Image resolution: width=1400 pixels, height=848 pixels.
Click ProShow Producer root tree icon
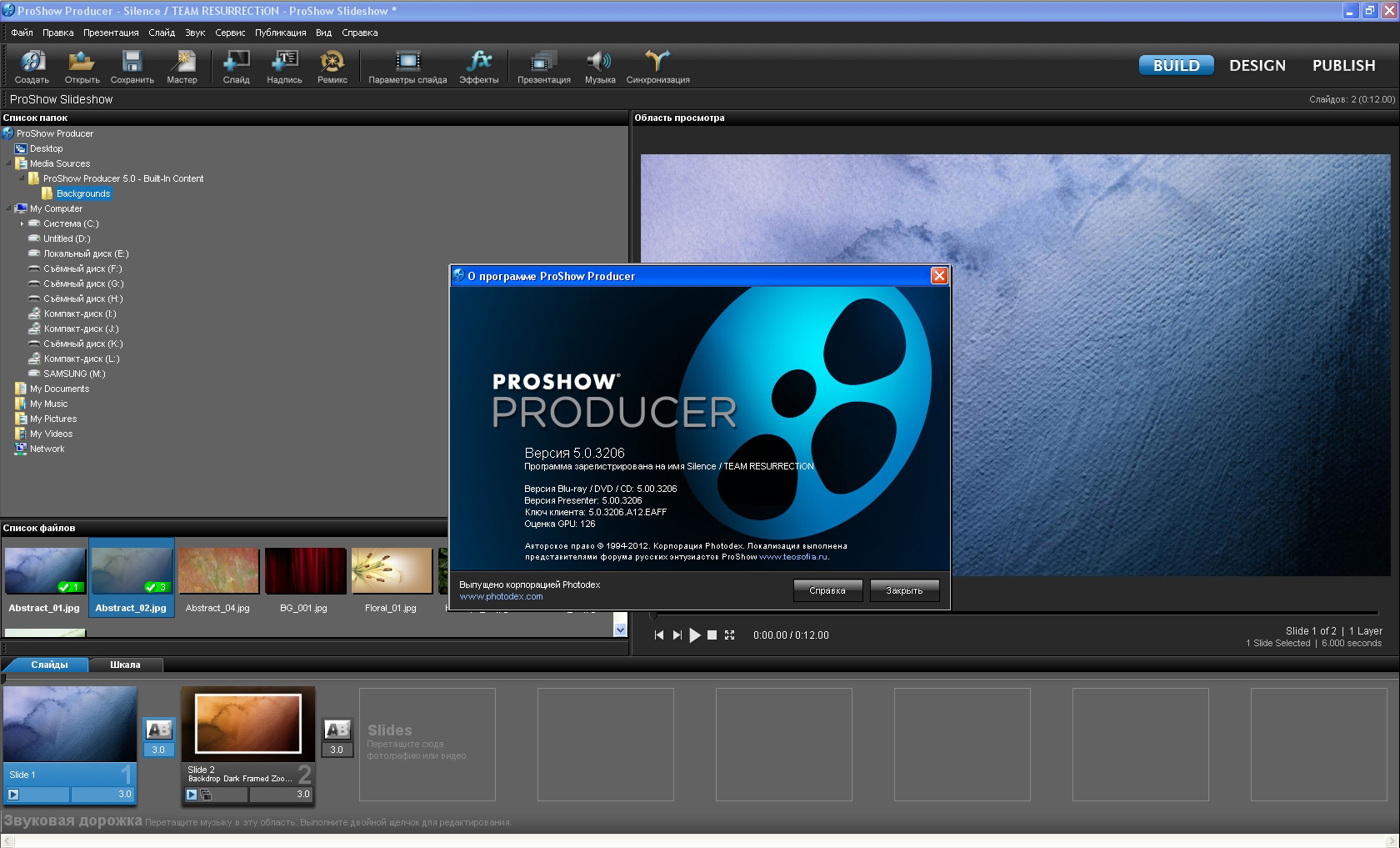(x=8, y=133)
